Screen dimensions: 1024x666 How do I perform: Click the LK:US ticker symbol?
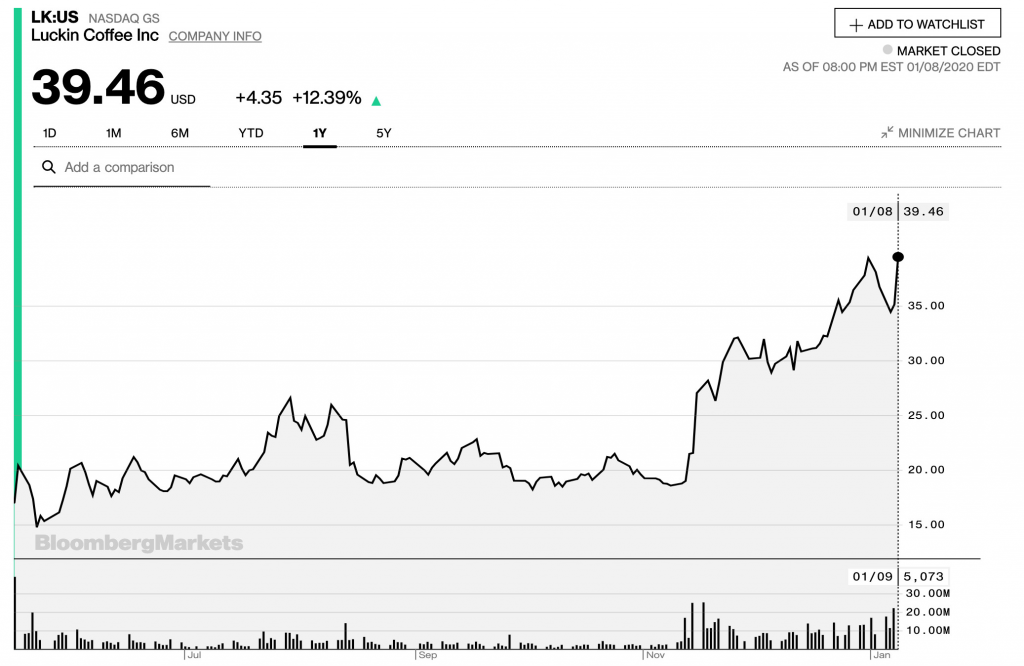[55, 16]
